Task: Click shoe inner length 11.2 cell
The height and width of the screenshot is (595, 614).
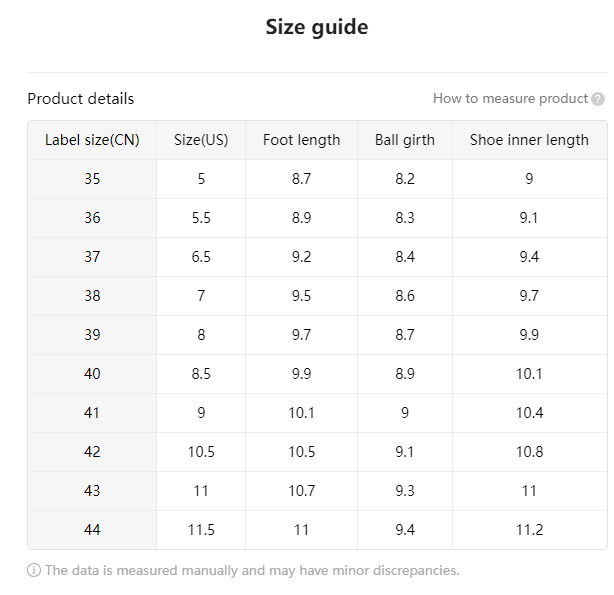Action: point(529,530)
